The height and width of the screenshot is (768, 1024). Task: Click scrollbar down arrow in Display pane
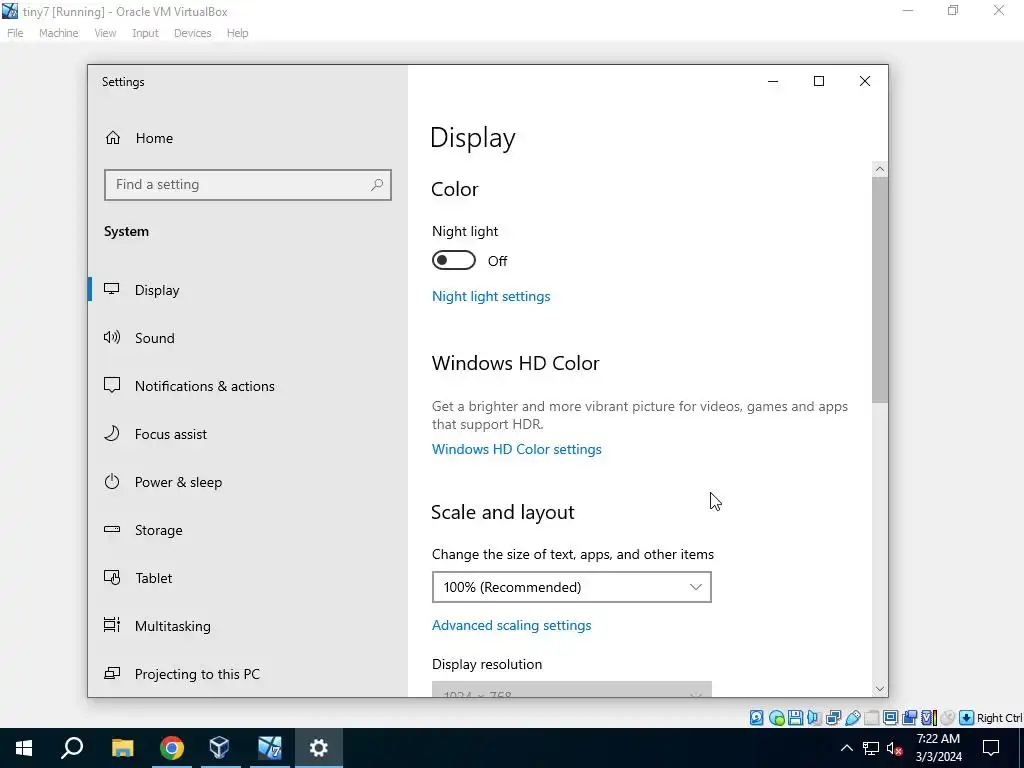pos(880,688)
